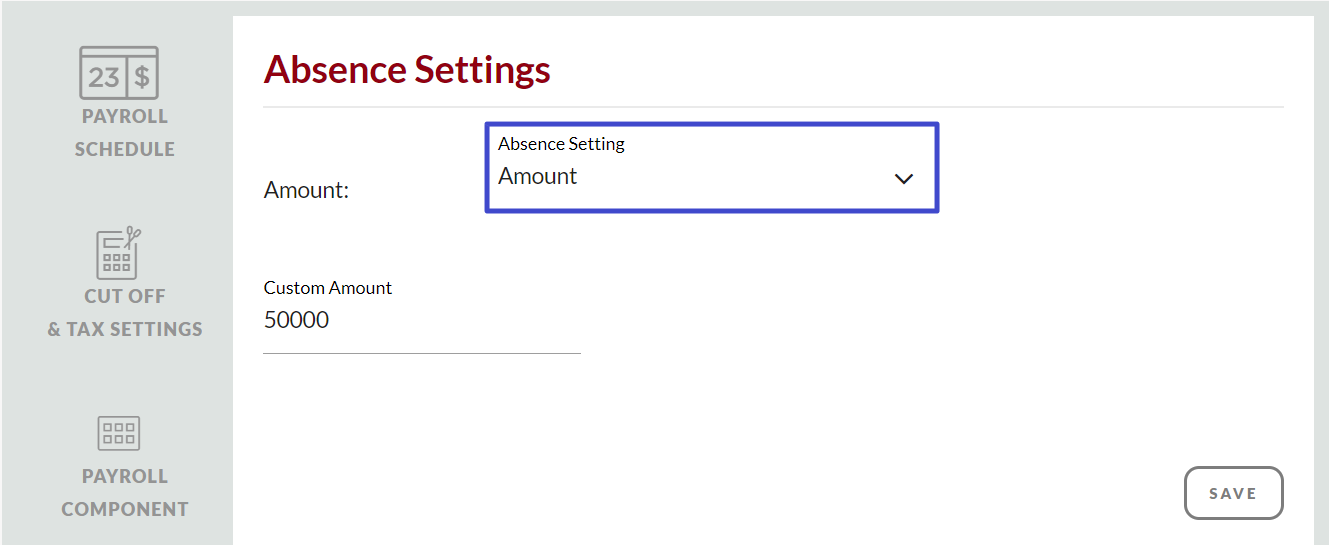
Task: Click the Absence Settings page heading
Action: (407, 70)
